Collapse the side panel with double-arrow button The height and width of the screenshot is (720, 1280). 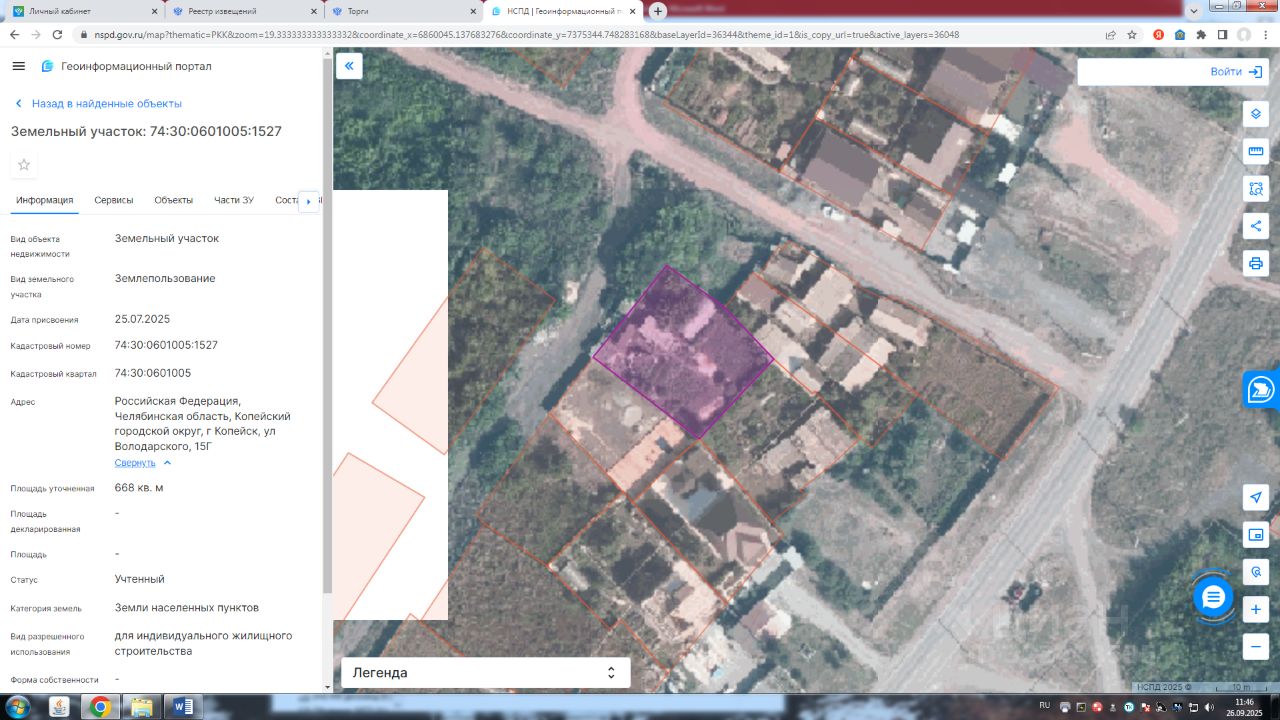[349, 66]
